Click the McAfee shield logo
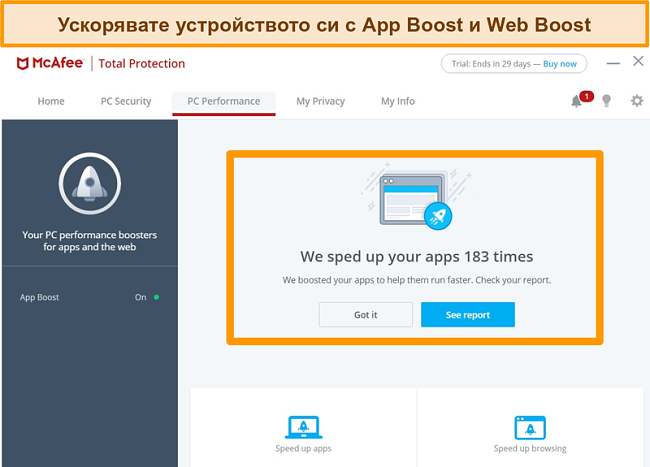The width and height of the screenshot is (650, 467). point(22,63)
